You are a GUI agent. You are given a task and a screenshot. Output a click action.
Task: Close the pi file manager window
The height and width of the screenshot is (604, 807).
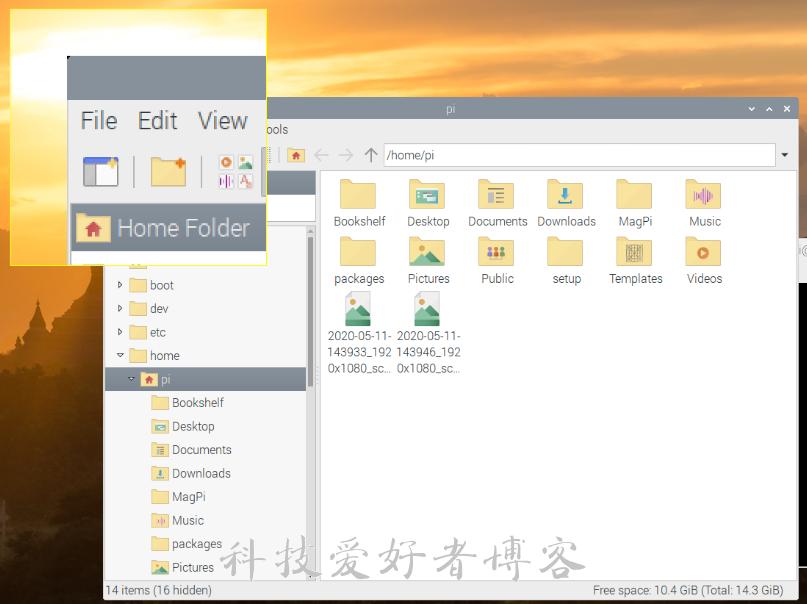787,109
